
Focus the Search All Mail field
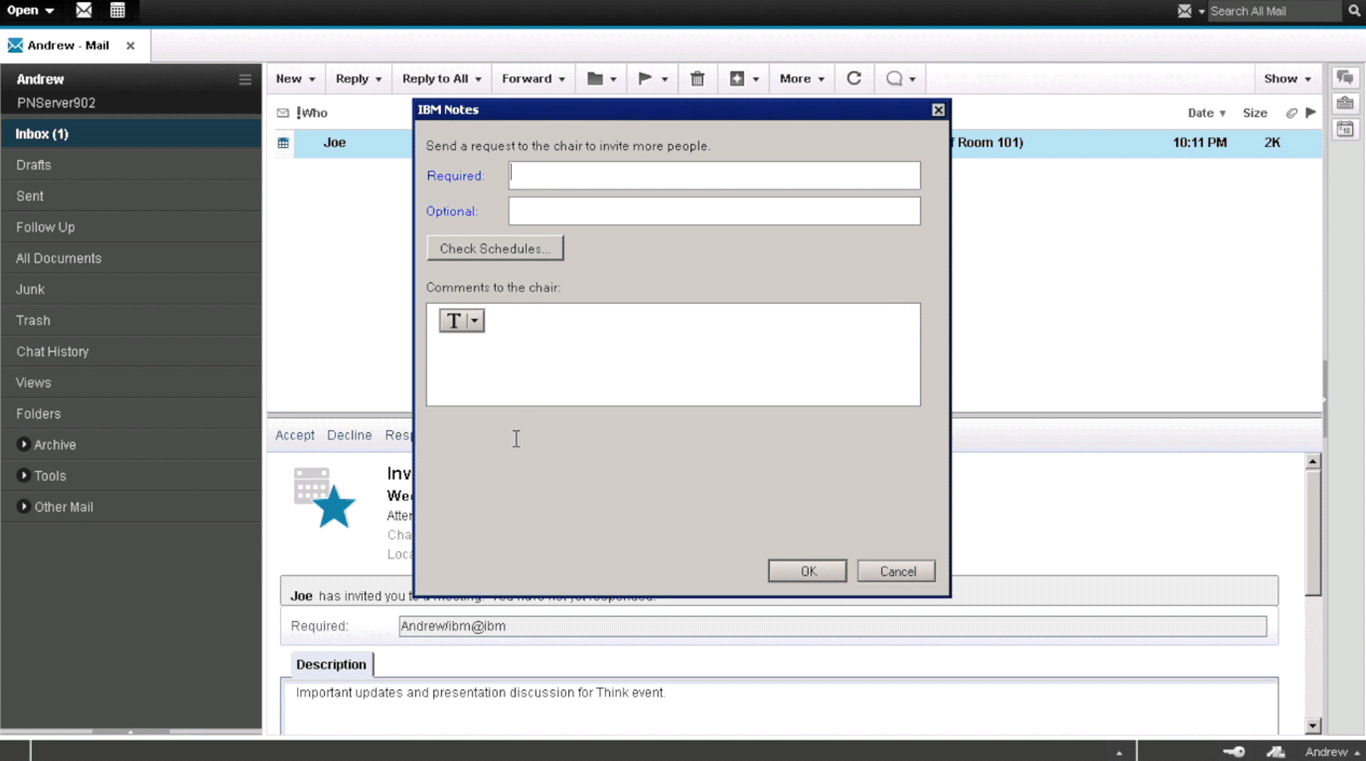coord(1273,11)
